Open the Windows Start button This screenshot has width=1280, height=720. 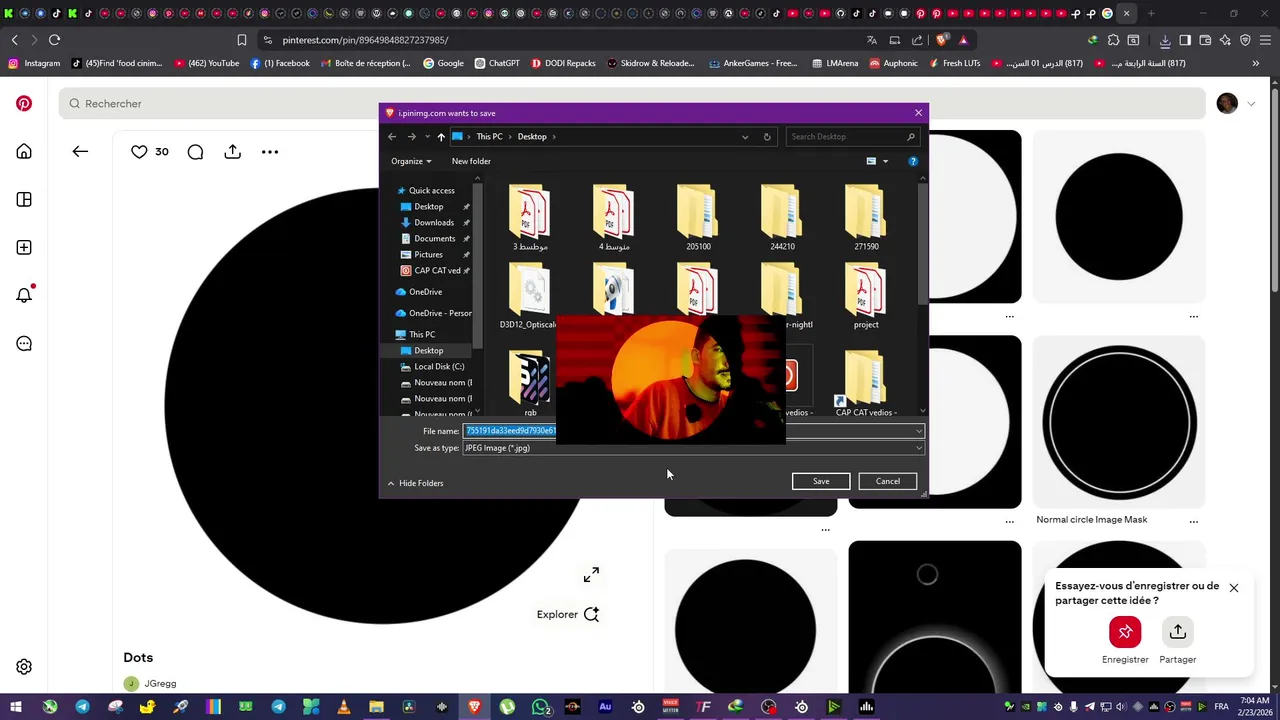click(x=16, y=707)
